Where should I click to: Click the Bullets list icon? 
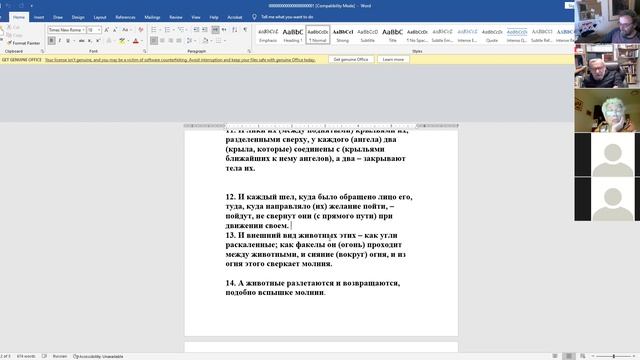[154, 29]
